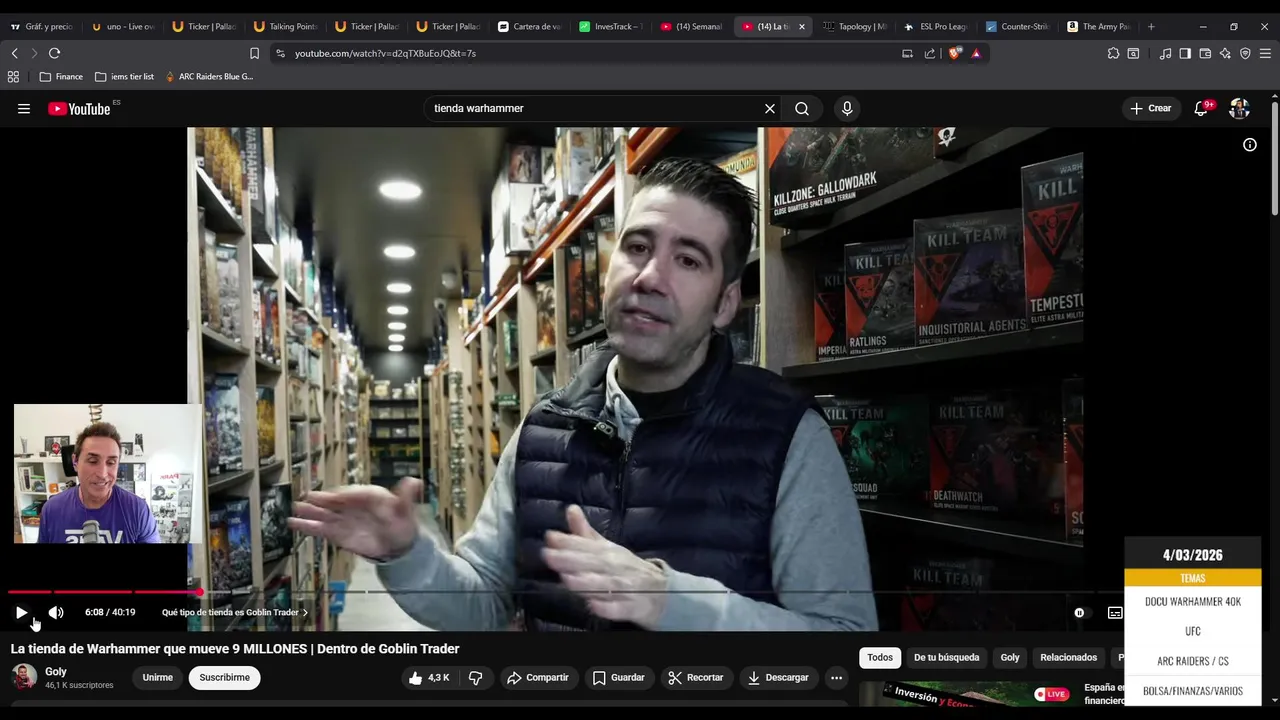Viewport: 1280px width, 720px height.
Task: Switch to The Army Painter tab
Action: pyautogui.click(x=1098, y=26)
